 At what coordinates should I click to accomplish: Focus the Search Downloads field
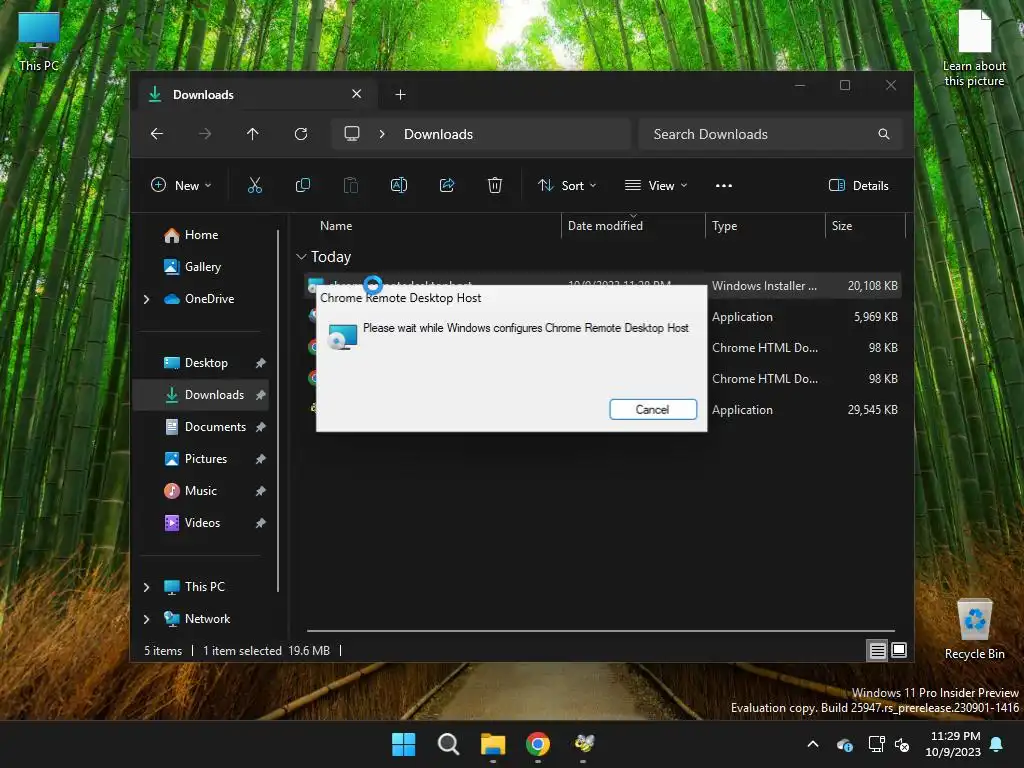coord(771,134)
